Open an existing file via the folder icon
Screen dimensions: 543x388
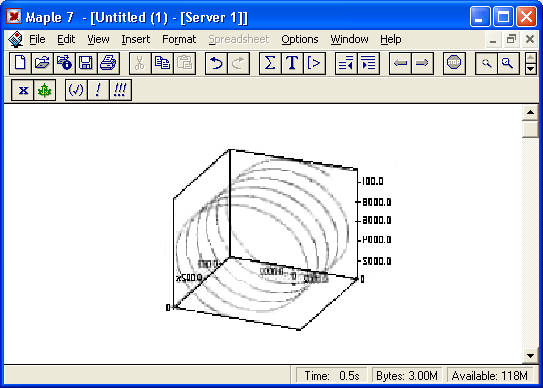pos(42,63)
